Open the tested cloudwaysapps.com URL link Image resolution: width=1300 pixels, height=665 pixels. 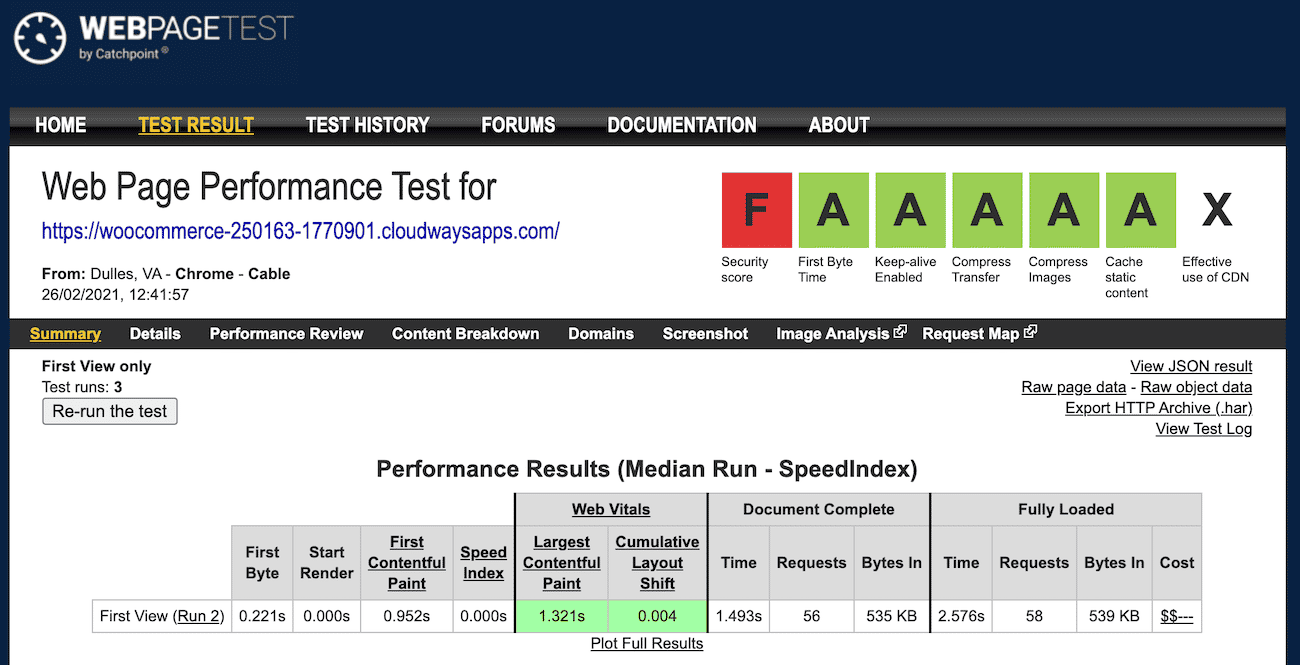300,231
